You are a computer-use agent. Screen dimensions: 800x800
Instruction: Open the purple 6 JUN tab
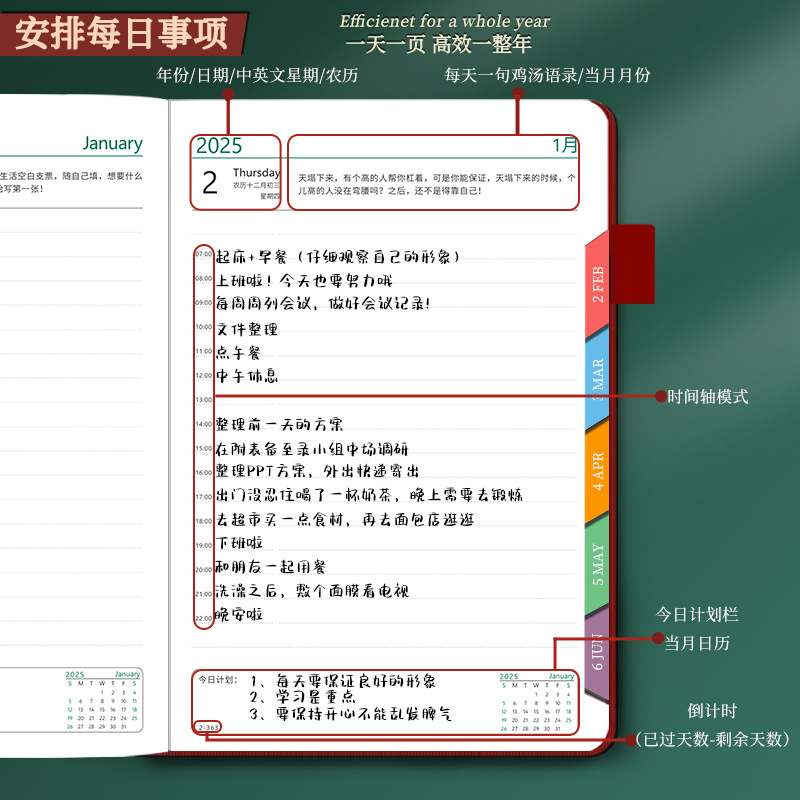pyautogui.click(x=597, y=653)
